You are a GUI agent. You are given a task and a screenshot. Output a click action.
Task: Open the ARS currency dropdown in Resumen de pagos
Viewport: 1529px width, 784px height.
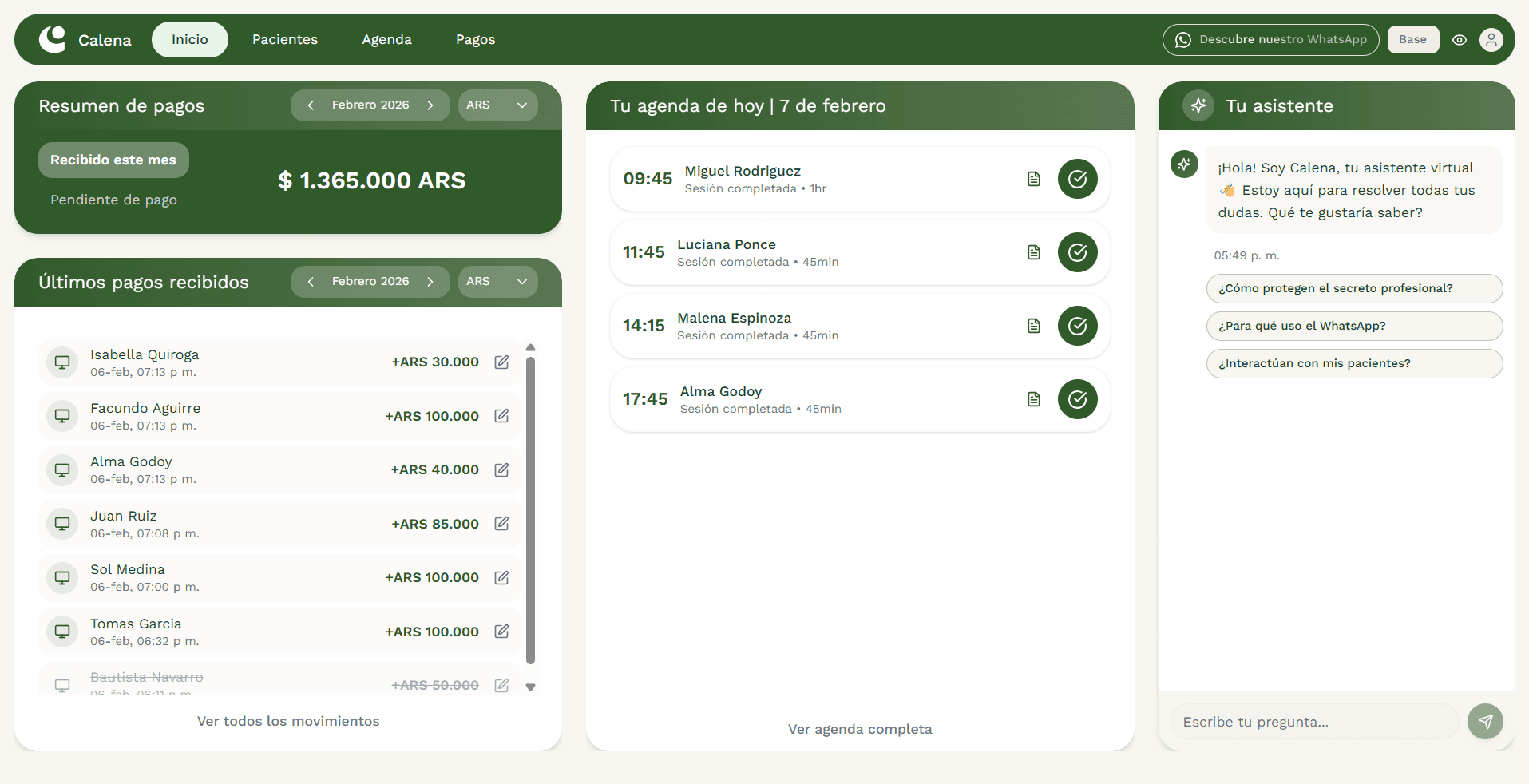point(497,105)
